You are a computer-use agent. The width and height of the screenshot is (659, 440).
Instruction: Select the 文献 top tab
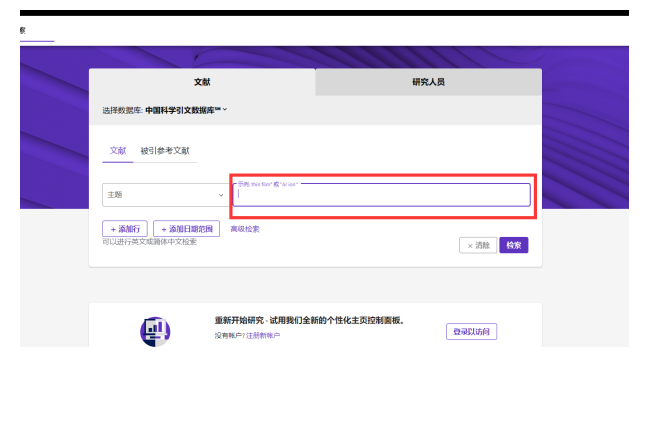(202, 82)
